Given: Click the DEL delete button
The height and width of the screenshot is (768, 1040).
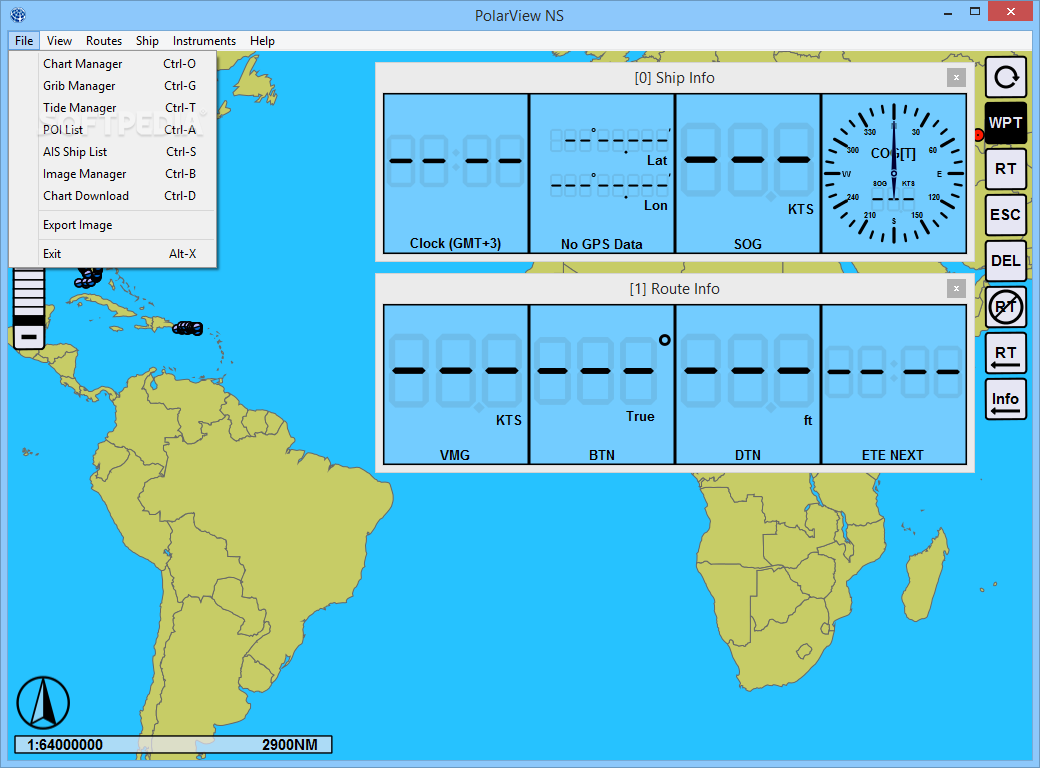Looking at the screenshot, I should [1006, 261].
